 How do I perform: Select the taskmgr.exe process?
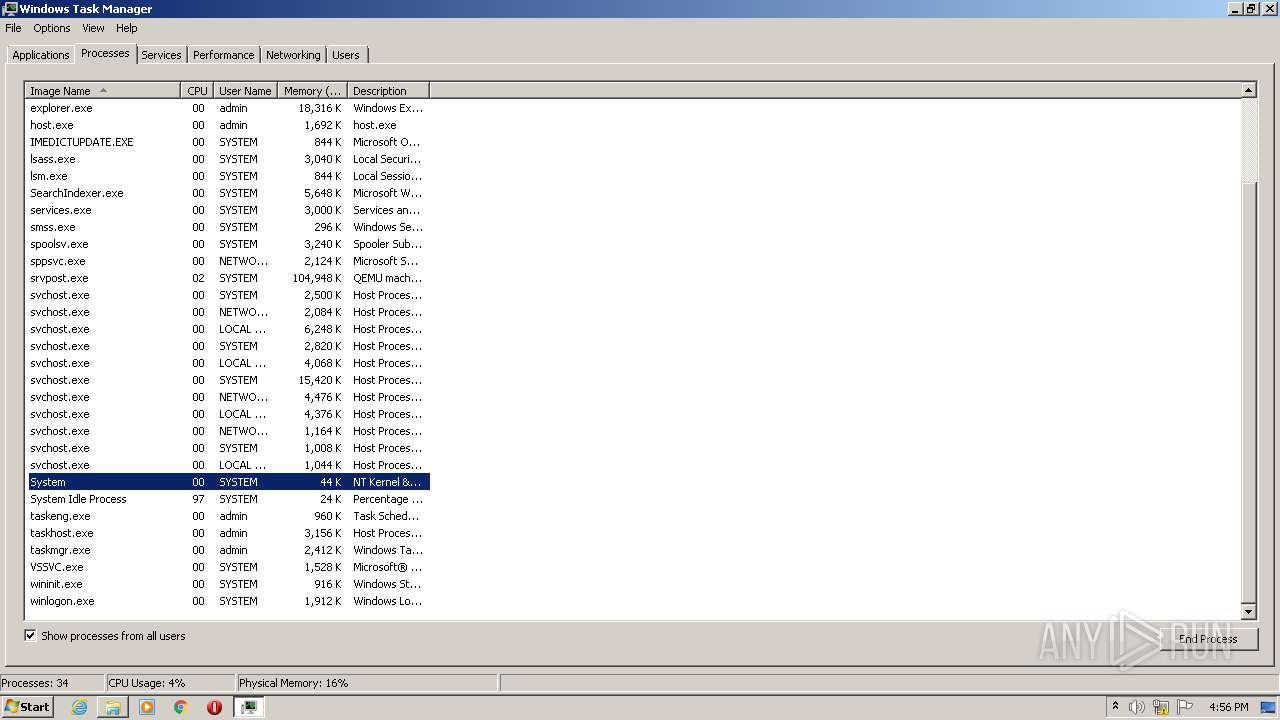click(x=228, y=550)
